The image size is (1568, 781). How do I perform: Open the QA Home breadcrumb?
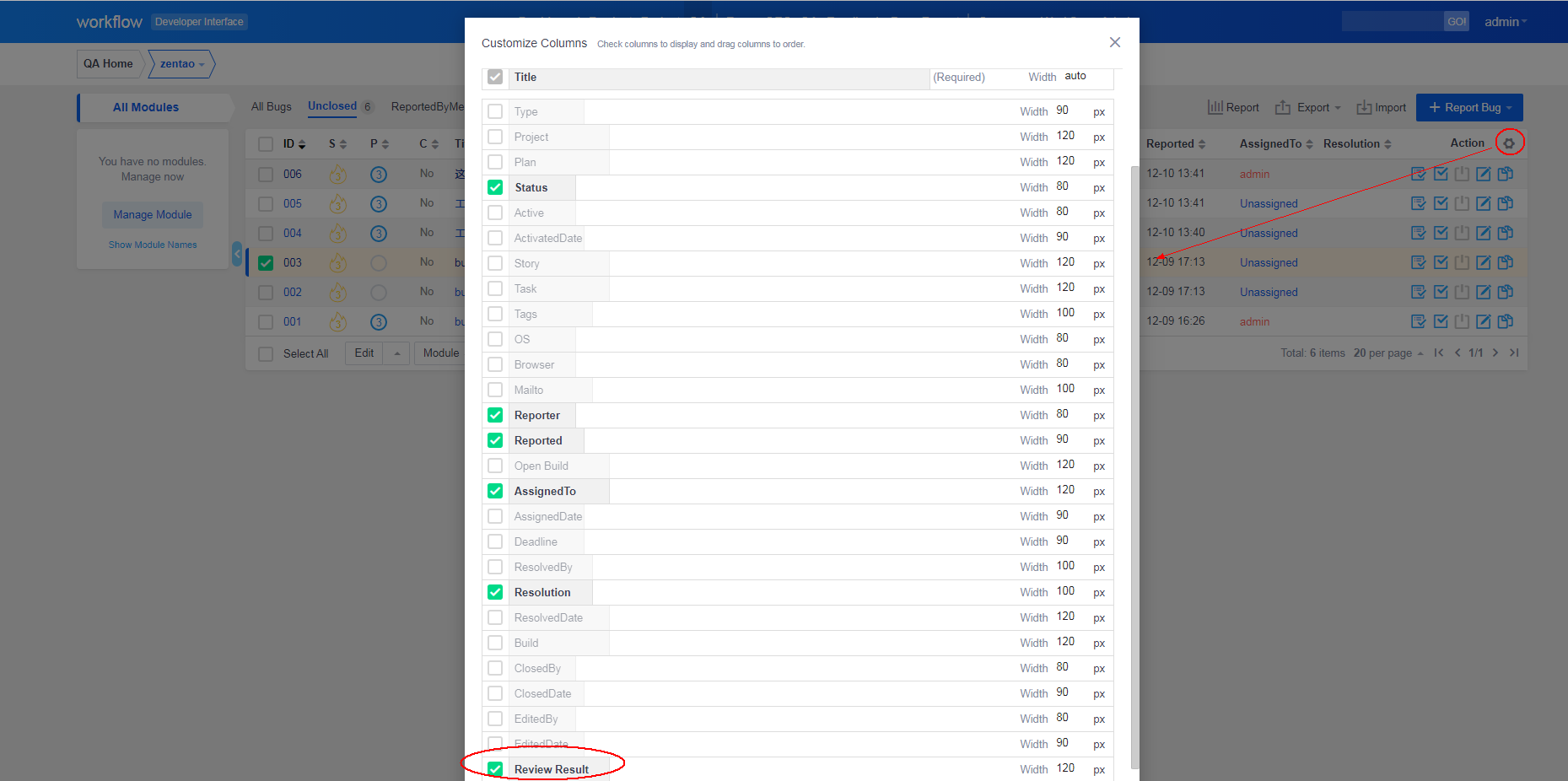[x=108, y=63]
